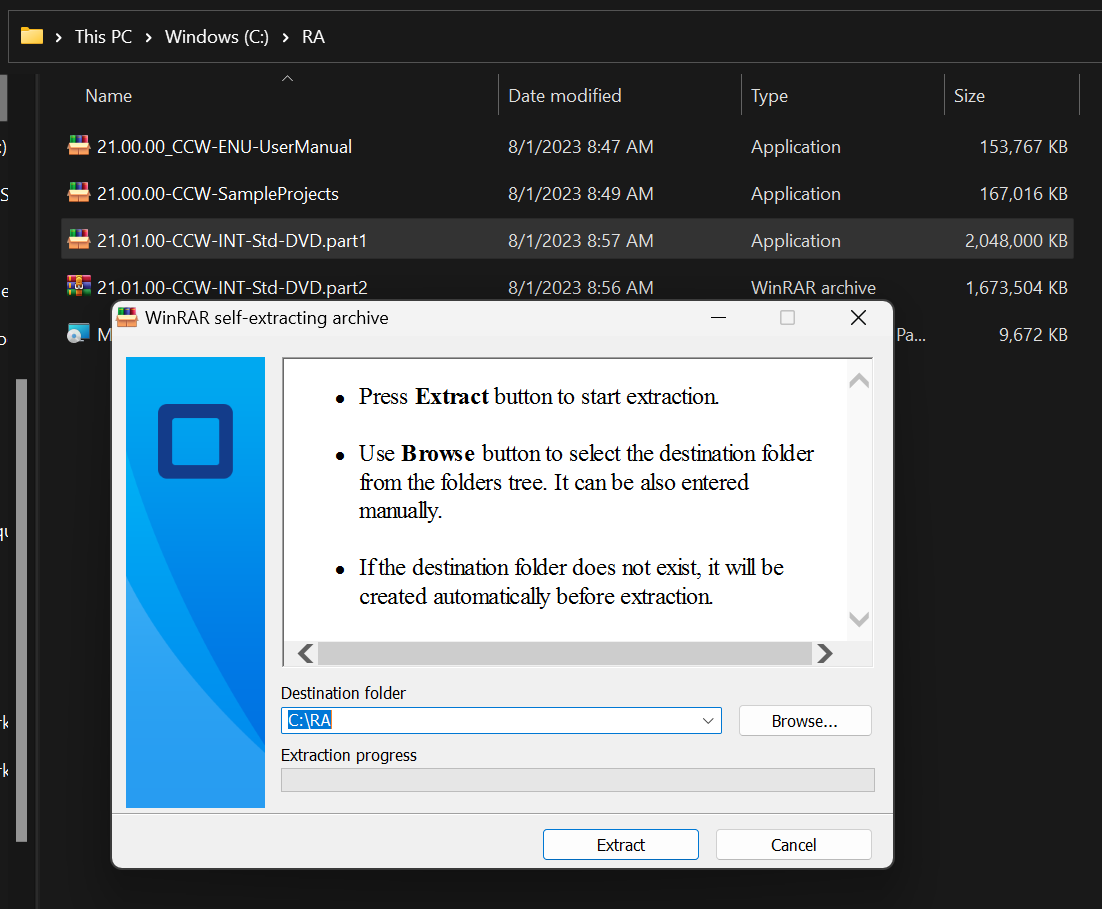Expand chevron after This PC in breadcrumb
Image resolution: width=1102 pixels, height=909 pixels.
[148, 37]
